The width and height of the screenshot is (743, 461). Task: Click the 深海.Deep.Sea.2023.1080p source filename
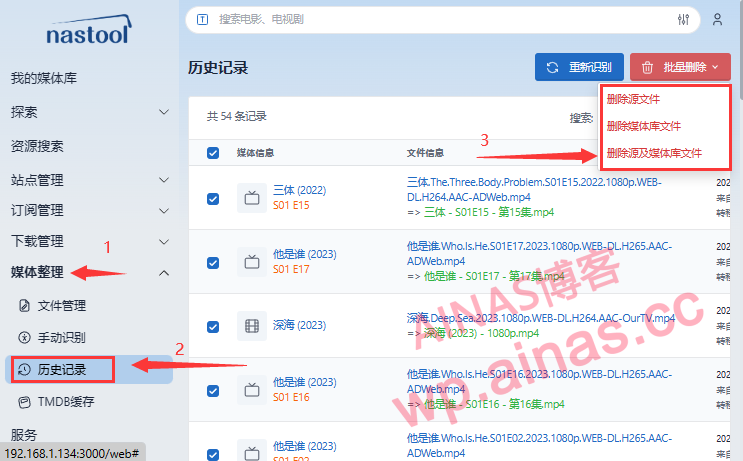541,318
